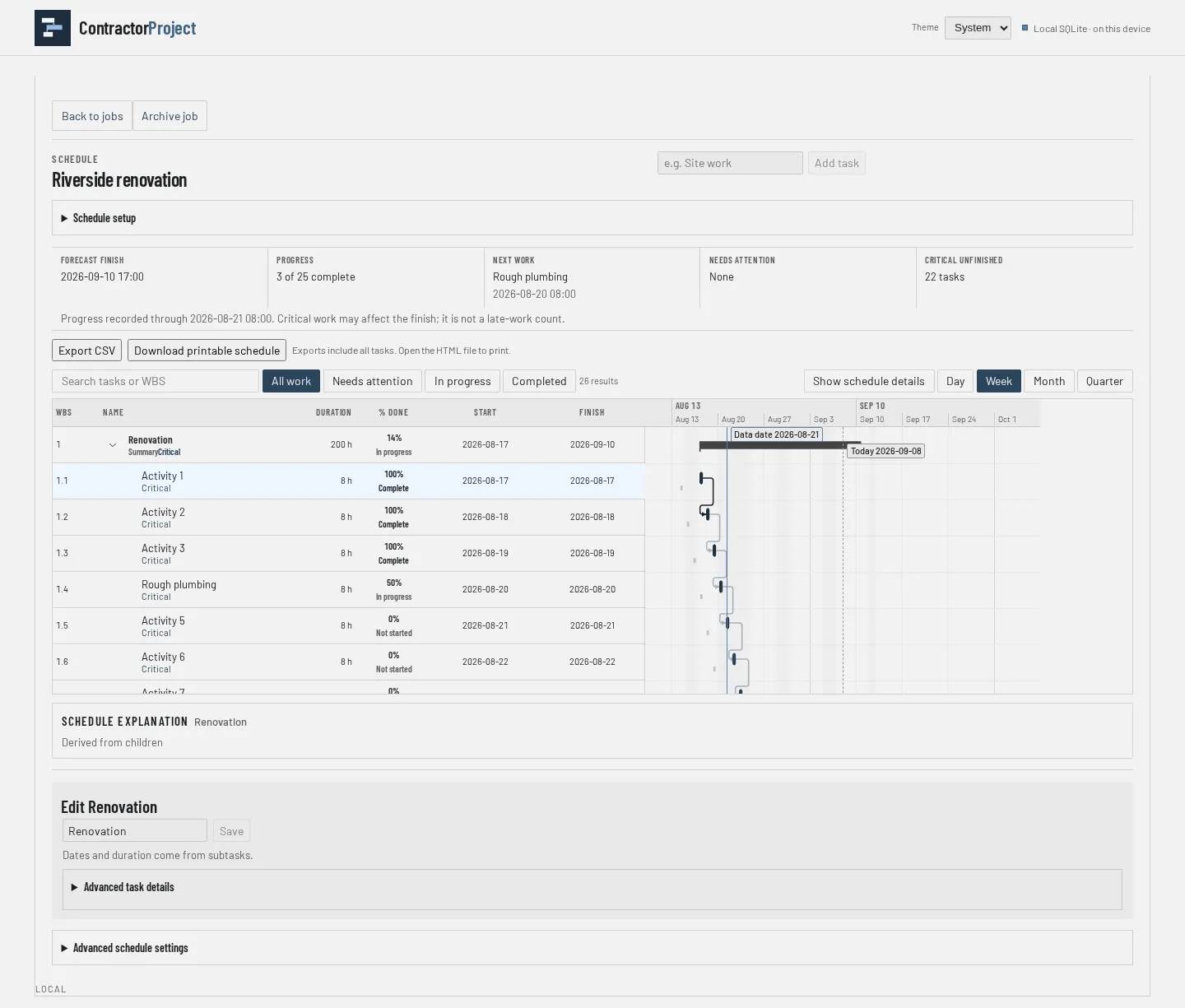This screenshot has width=1185, height=1008.
Task: Click the START column header
Action: [485, 412]
